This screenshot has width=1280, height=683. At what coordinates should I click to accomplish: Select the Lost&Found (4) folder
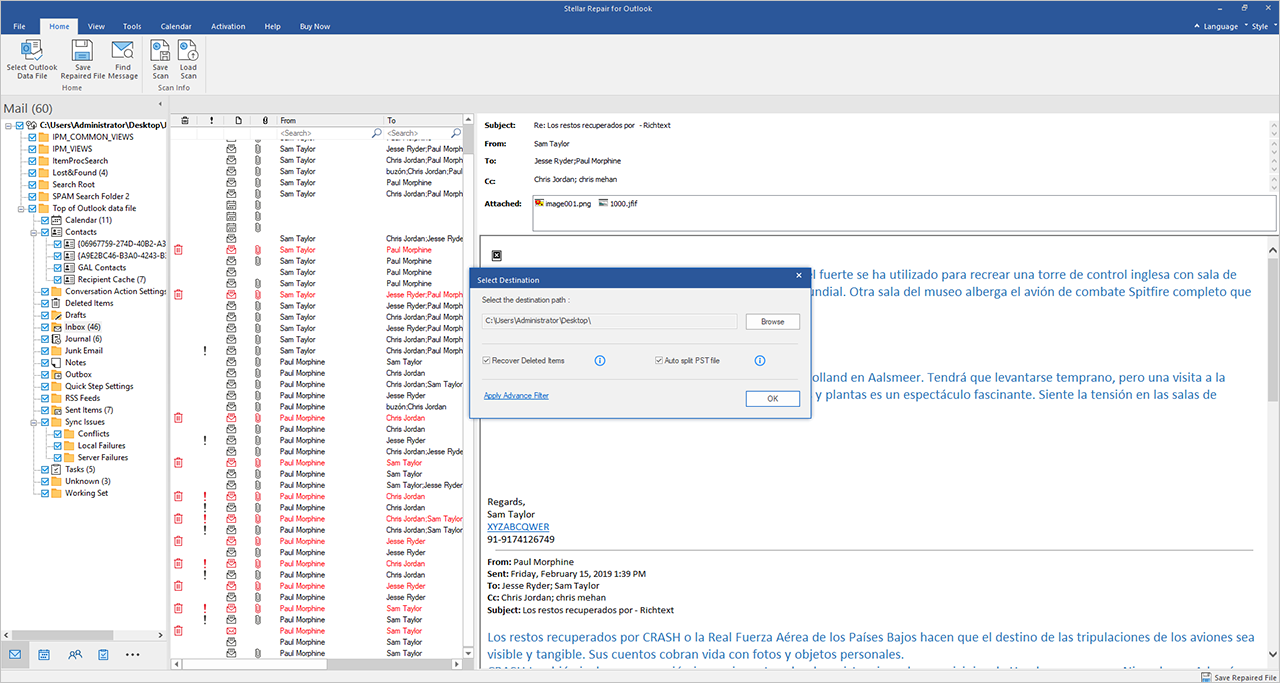tap(80, 172)
